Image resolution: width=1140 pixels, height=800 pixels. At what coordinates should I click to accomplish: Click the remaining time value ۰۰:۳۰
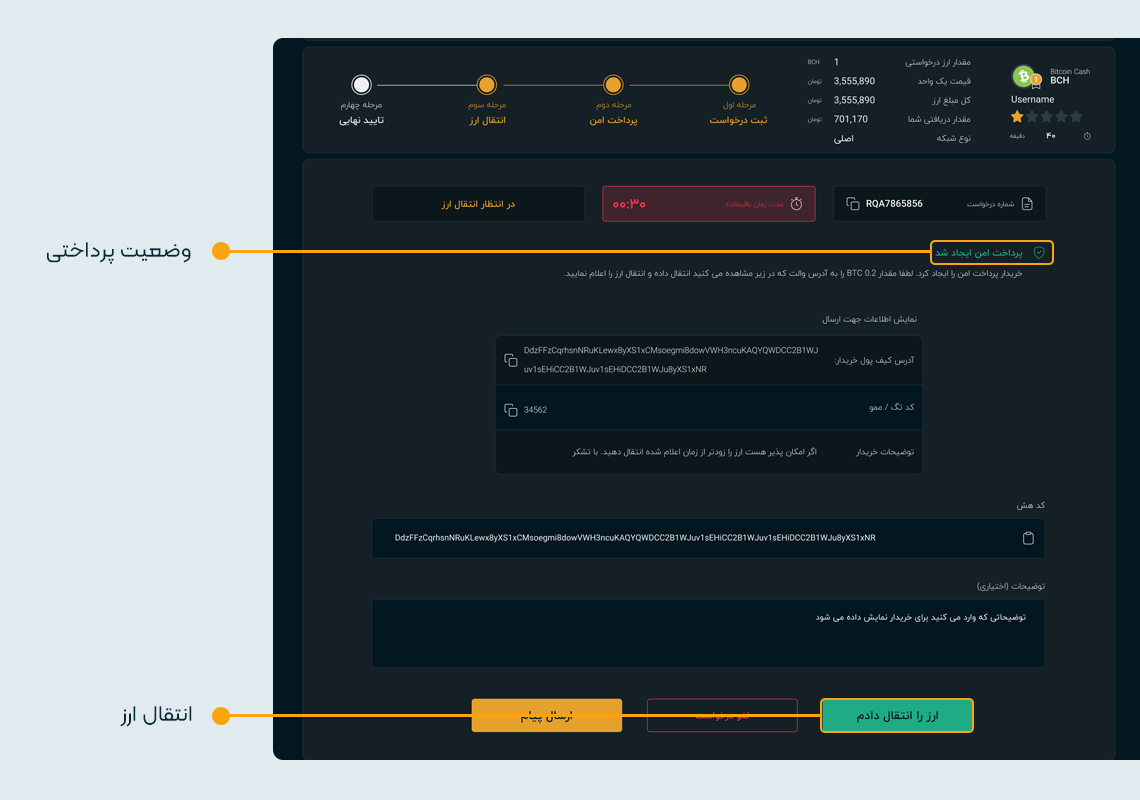tap(629, 204)
